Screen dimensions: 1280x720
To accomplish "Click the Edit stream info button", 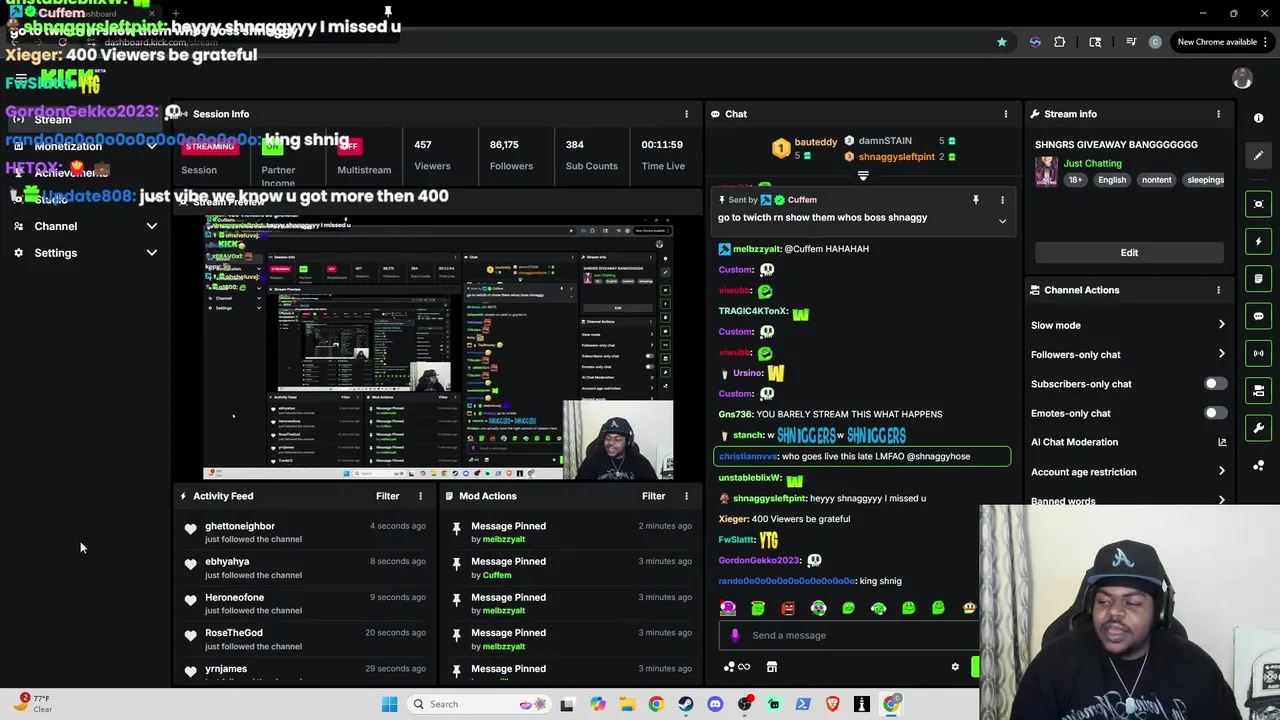I will pos(1129,253).
